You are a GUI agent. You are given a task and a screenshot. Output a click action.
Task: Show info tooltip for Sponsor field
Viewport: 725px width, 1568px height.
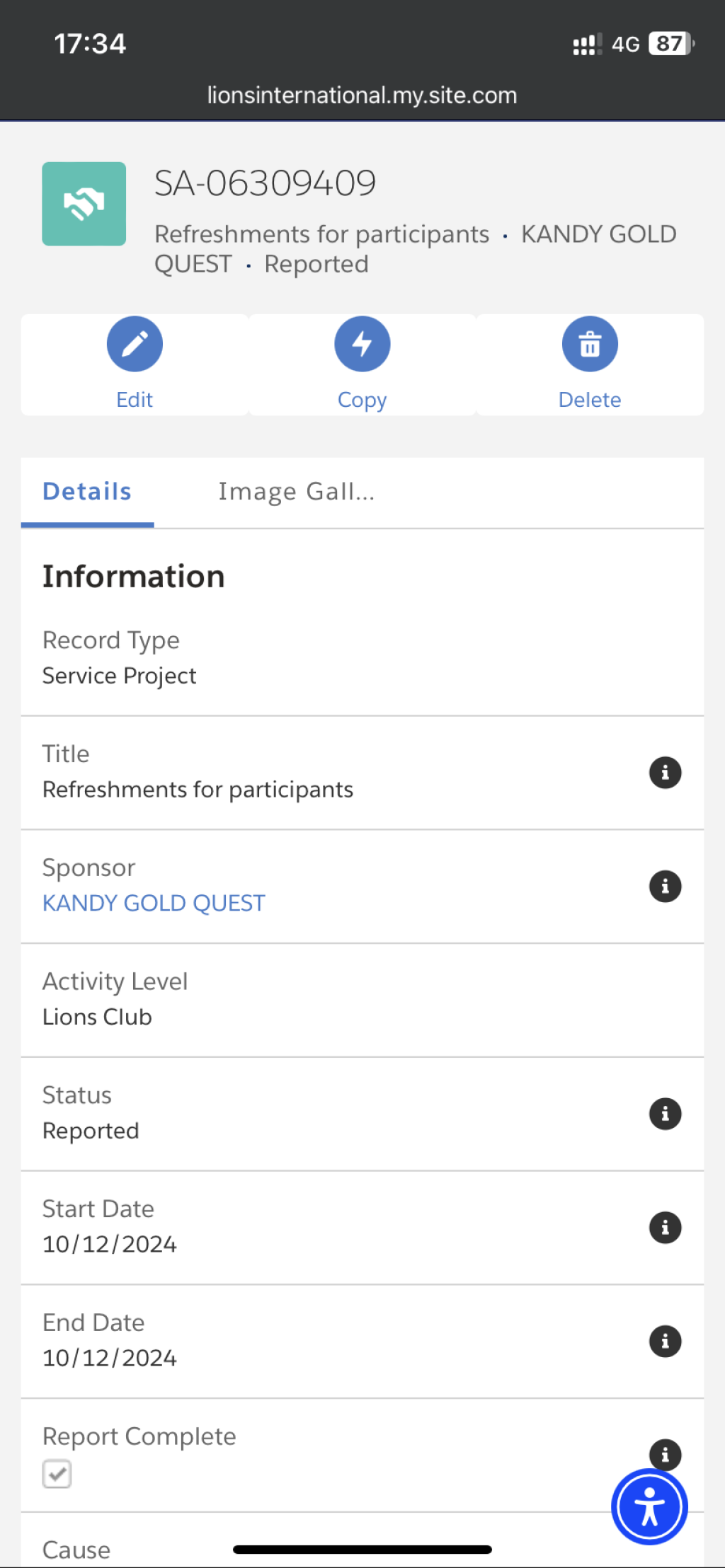[x=666, y=886]
